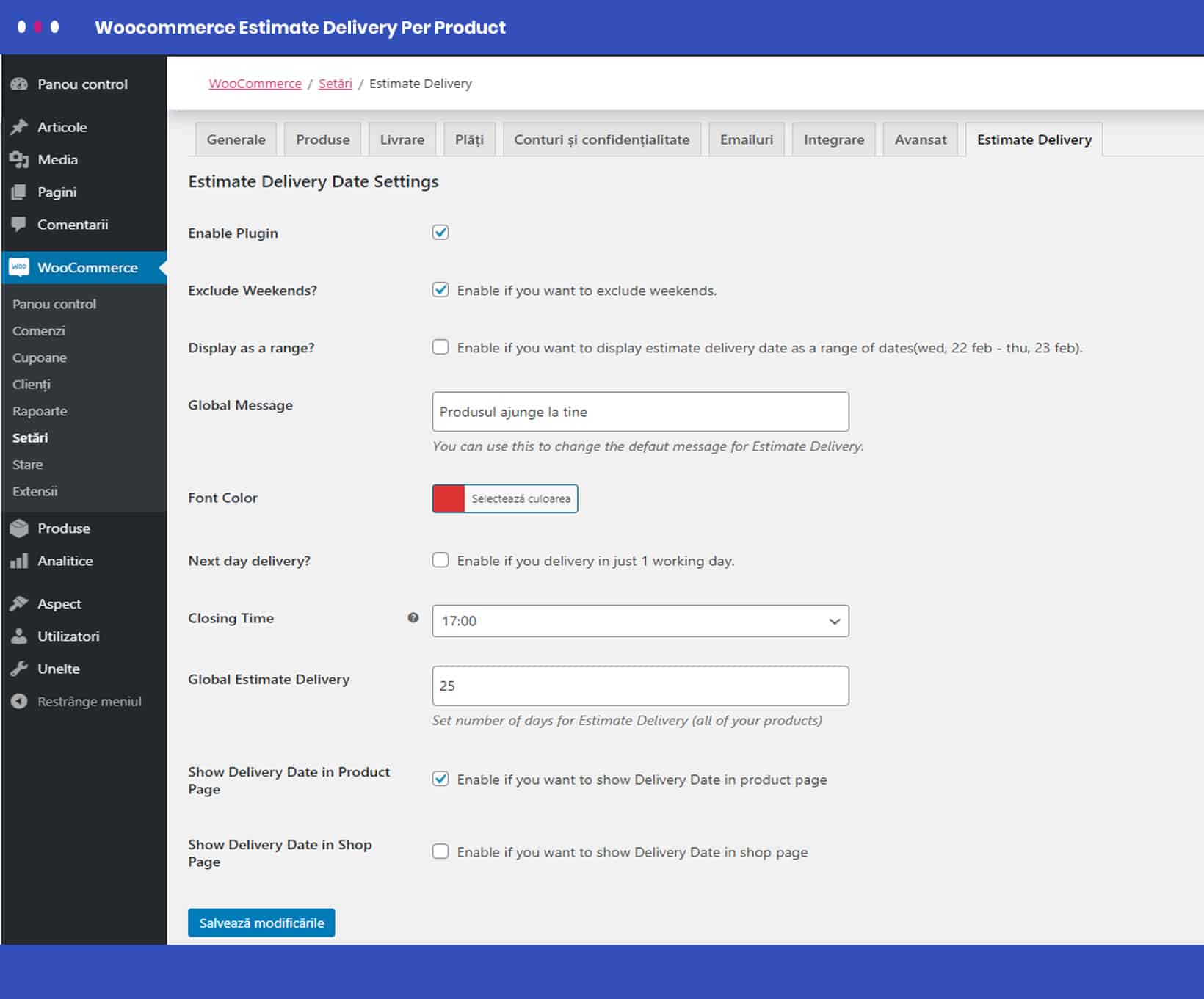Click the Restrânge meniul label

click(x=90, y=702)
